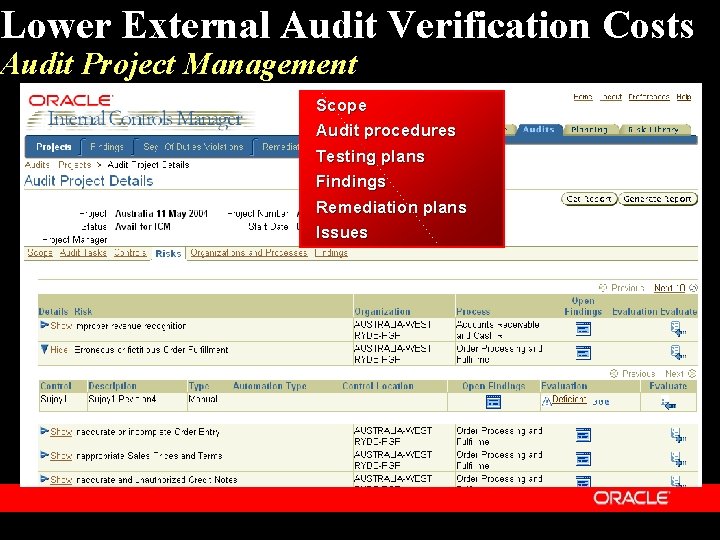Screen dimensions: 720x540
Task: Open the Scope project section link
Action: click(x=39, y=253)
